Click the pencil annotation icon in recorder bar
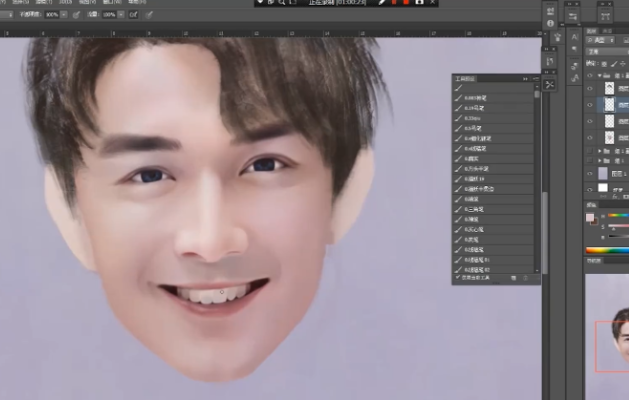 coord(382,4)
